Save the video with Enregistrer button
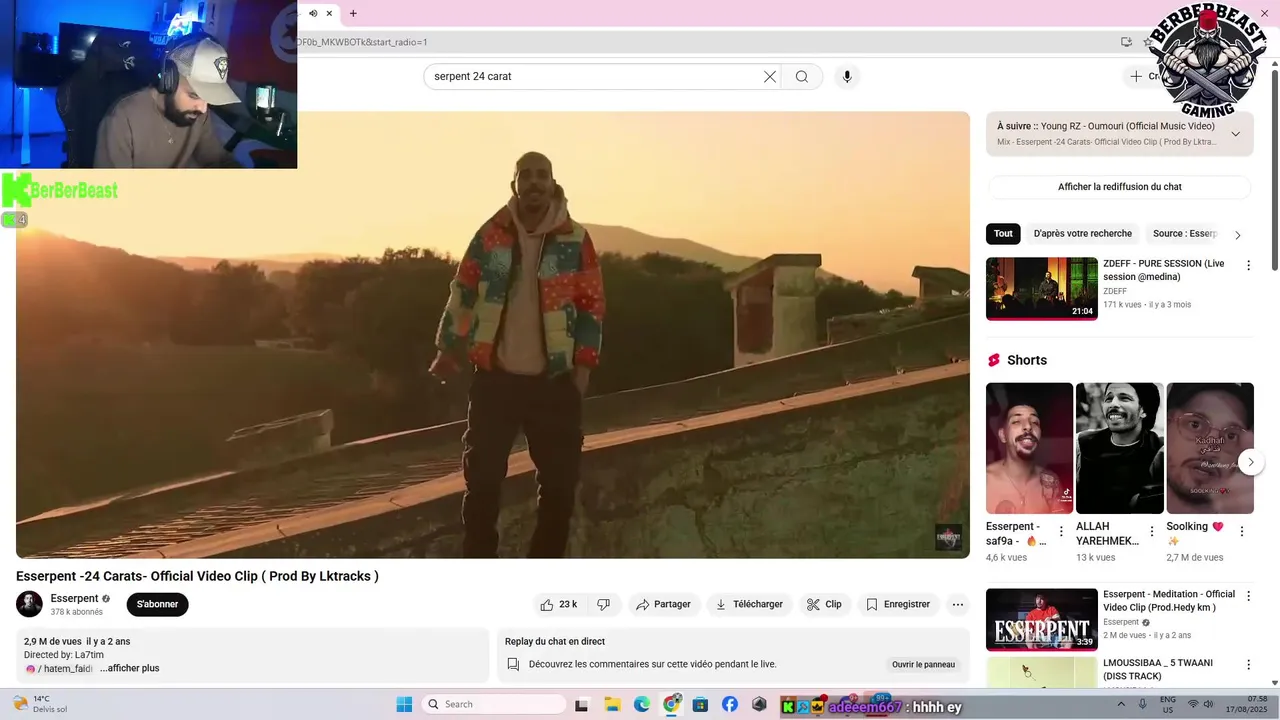 [898, 604]
